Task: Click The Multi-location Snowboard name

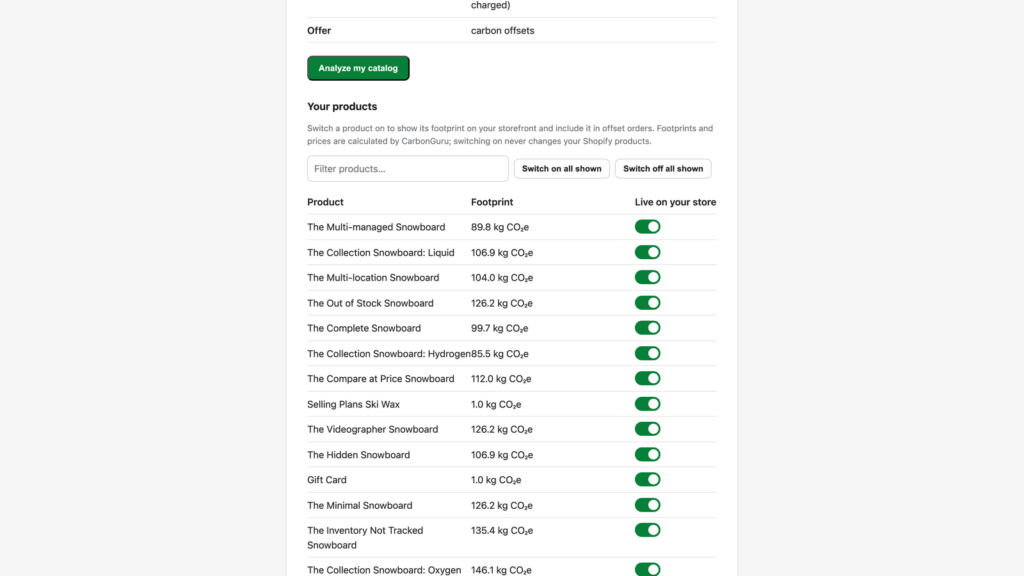Action: [373, 278]
